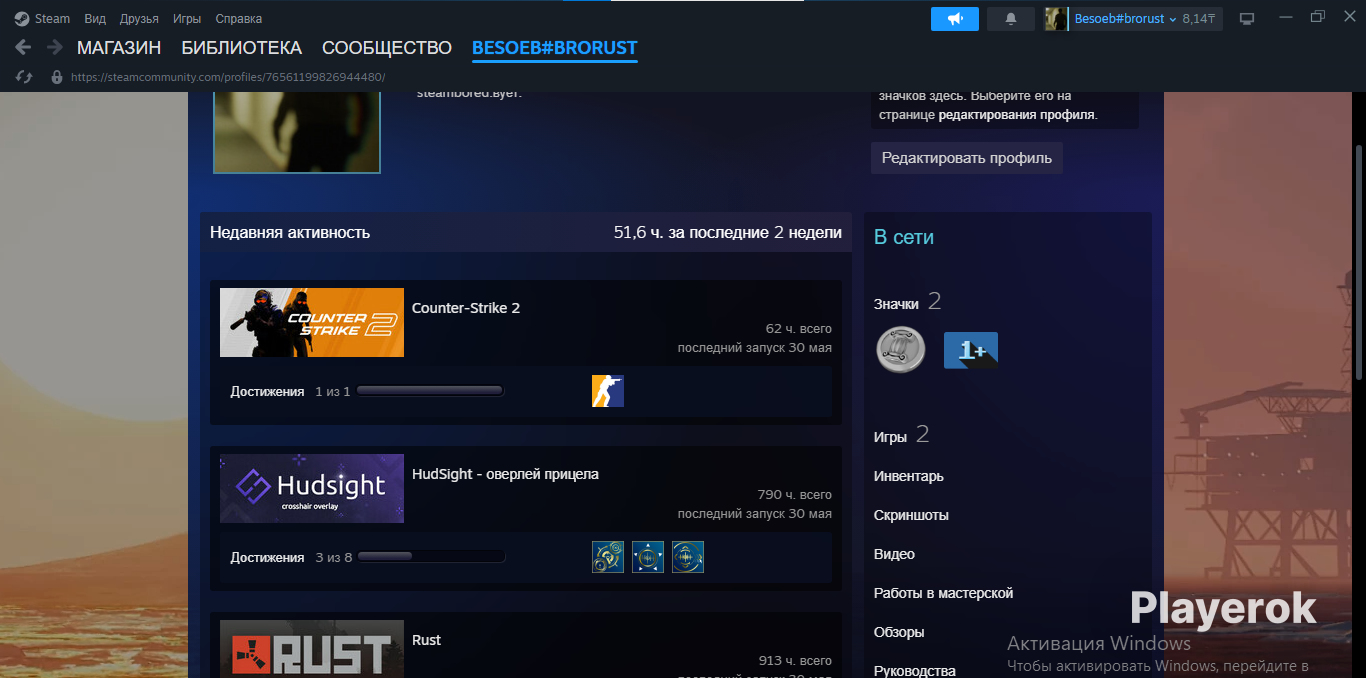1366x678 pixels.
Task: Open the Друзья menu
Action: click(x=139, y=19)
